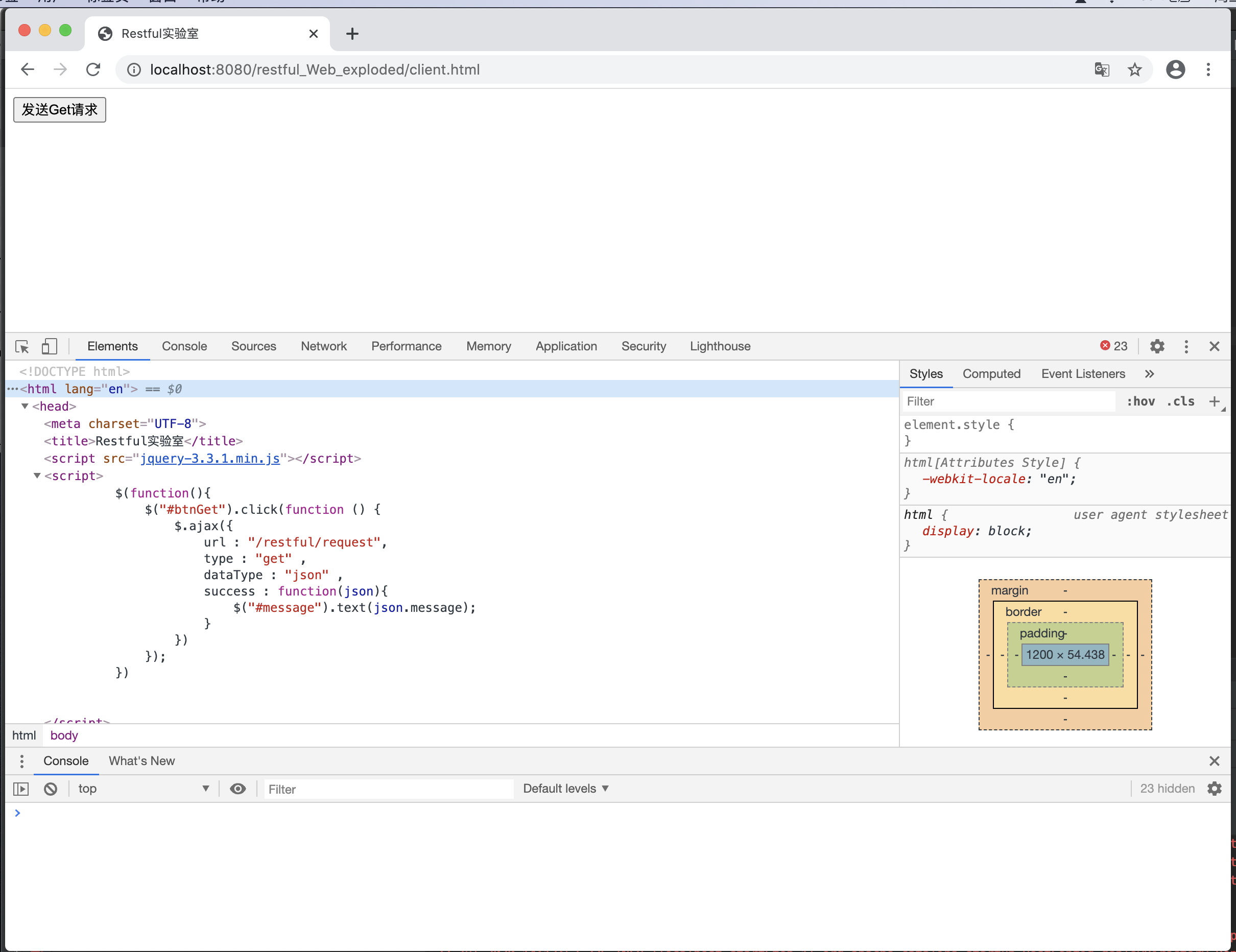1236x952 pixels.
Task: Open the top context dropdown
Action: 142,789
